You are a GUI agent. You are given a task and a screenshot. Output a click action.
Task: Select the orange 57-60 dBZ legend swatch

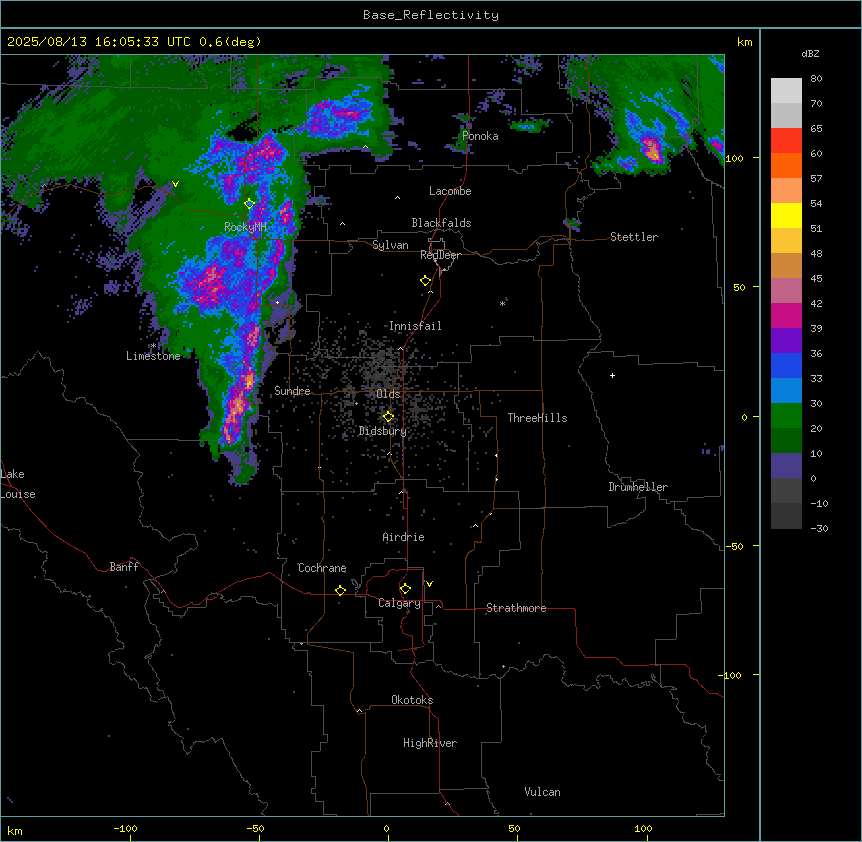[786, 165]
